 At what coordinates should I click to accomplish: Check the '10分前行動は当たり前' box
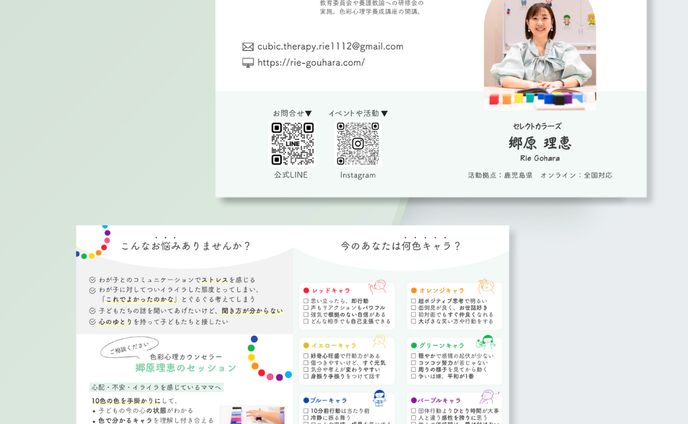[x=306, y=411]
